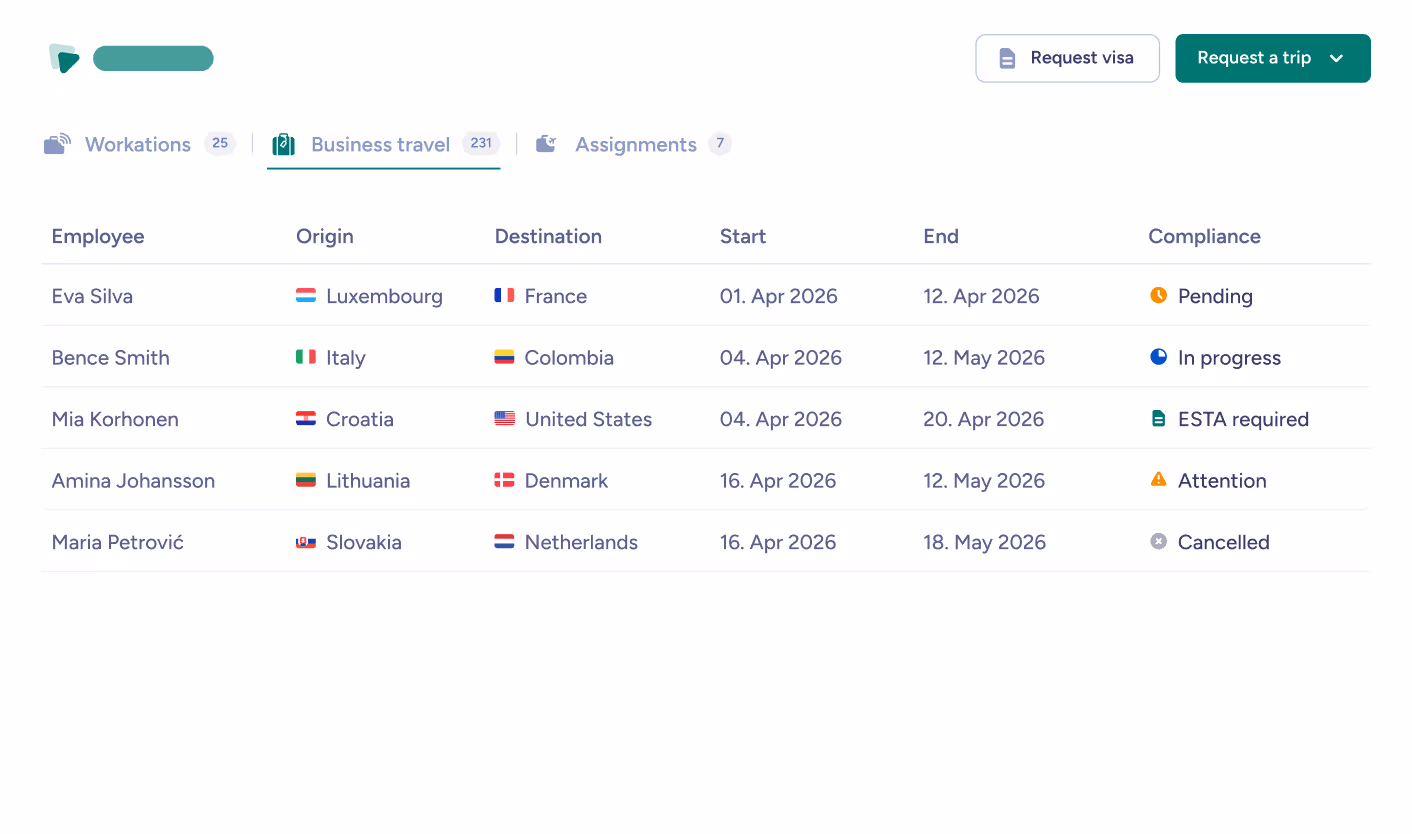This screenshot has height=834, width=1412.
Task: Click the grey Cancelled cross icon
Action: click(1158, 541)
